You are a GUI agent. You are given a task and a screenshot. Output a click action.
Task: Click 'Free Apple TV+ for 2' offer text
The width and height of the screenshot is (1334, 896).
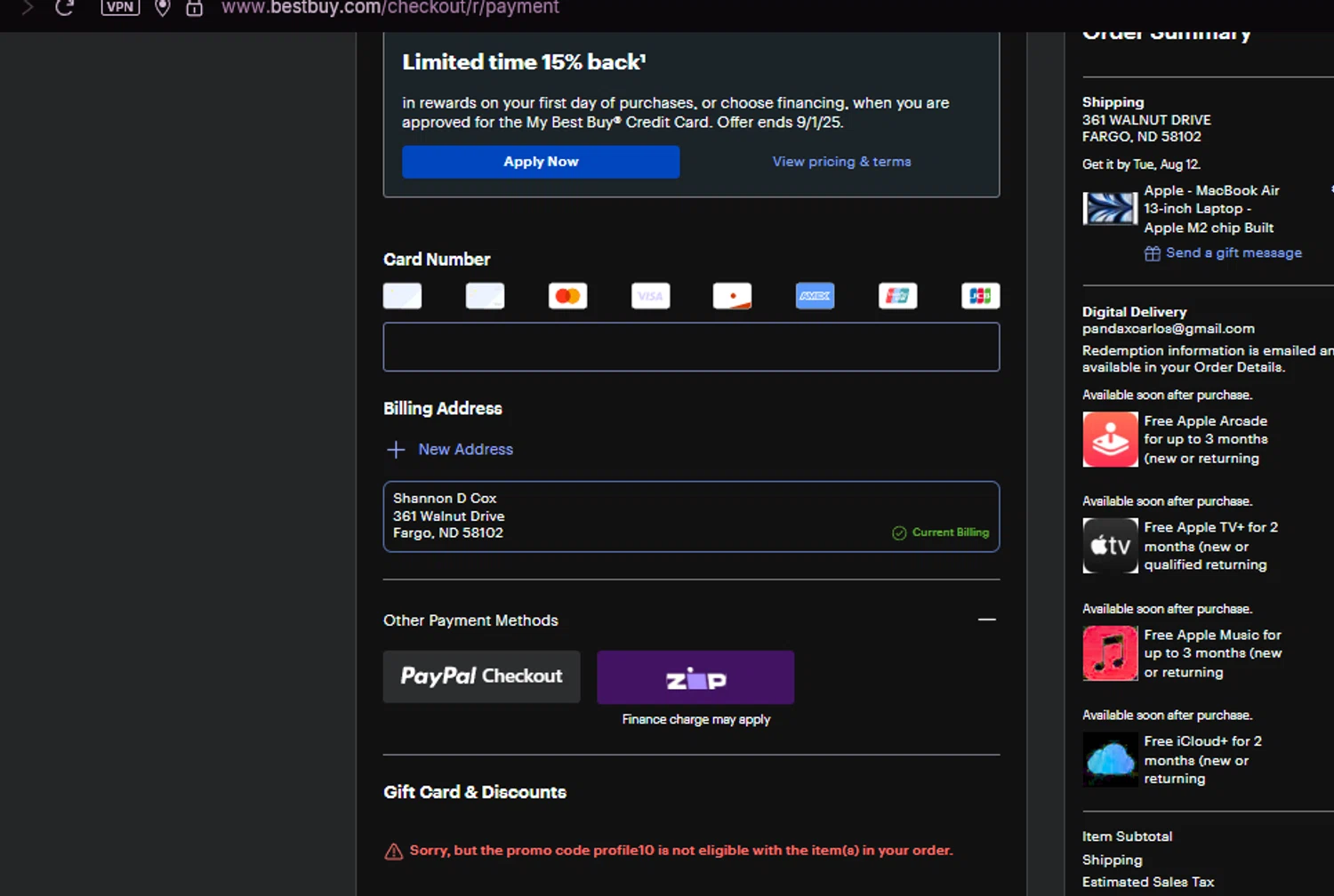click(1210, 527)
